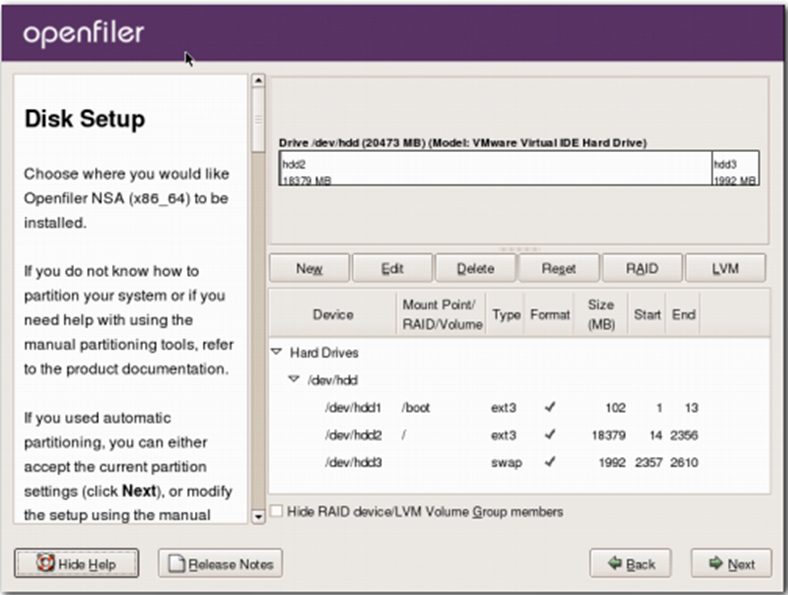This screenshot has width=788, height=595.
Task: Click the Start column header
Action: 647,315
